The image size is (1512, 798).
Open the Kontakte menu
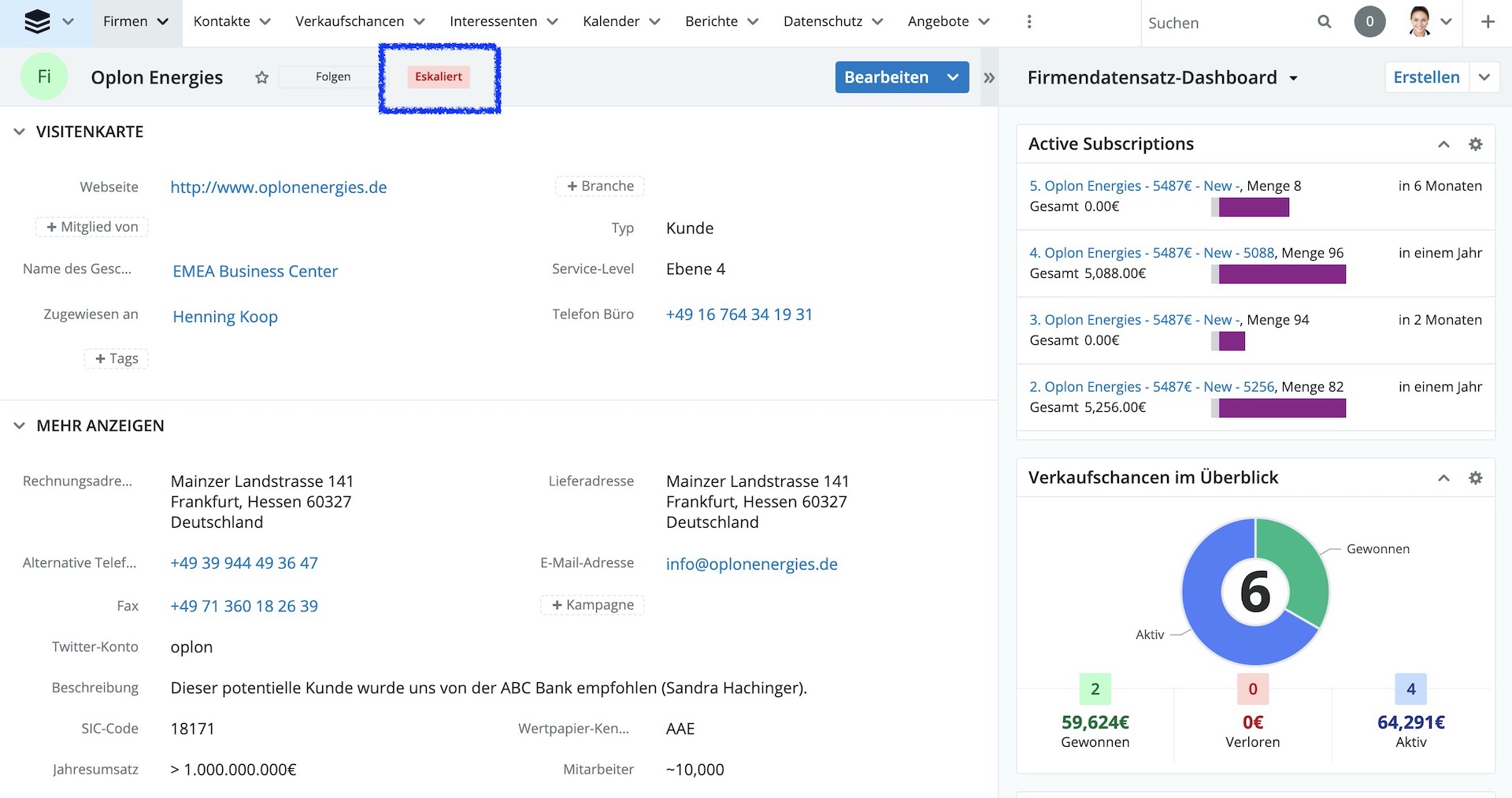[x=232, y=22]
